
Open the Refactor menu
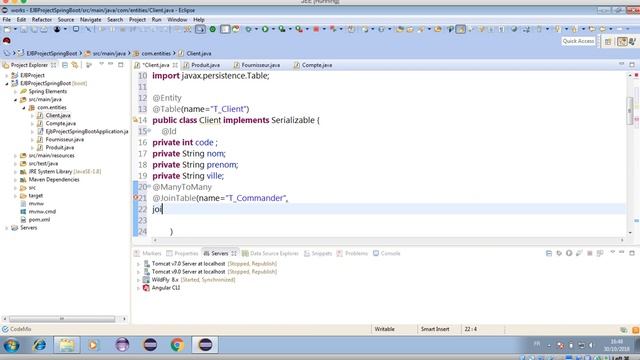[42, 20]
